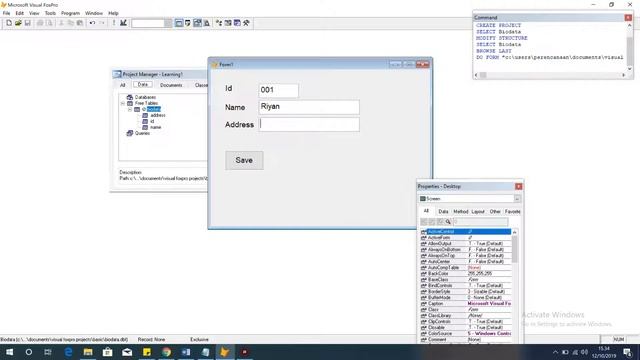Switch to the Layout tab in Properties
The height and width of the screenshot is (360, 640).
478,211
